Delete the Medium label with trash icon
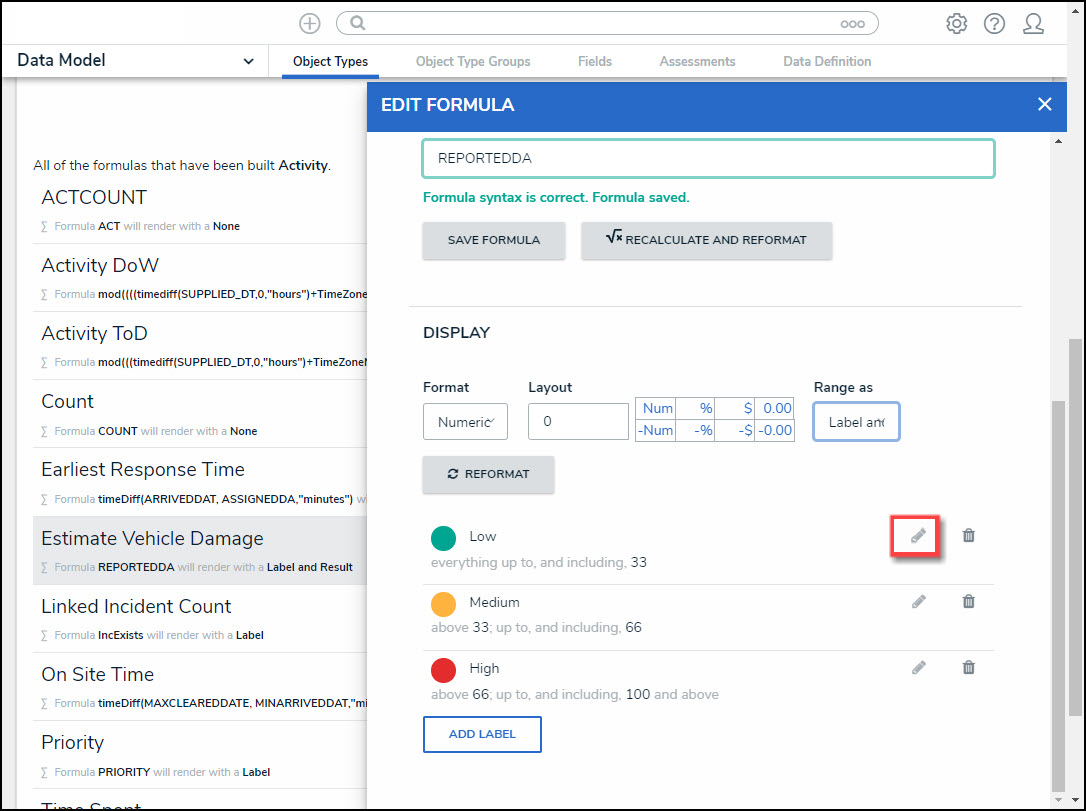 (968, 602)
